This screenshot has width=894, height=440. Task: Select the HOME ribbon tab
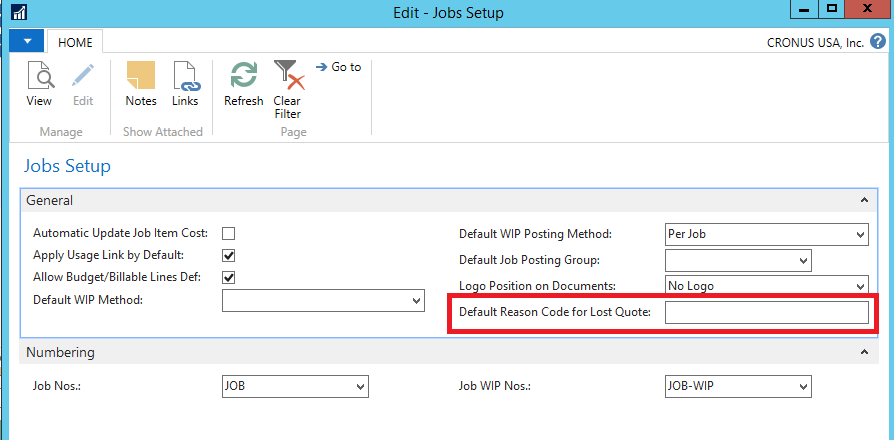coord(75,43)
